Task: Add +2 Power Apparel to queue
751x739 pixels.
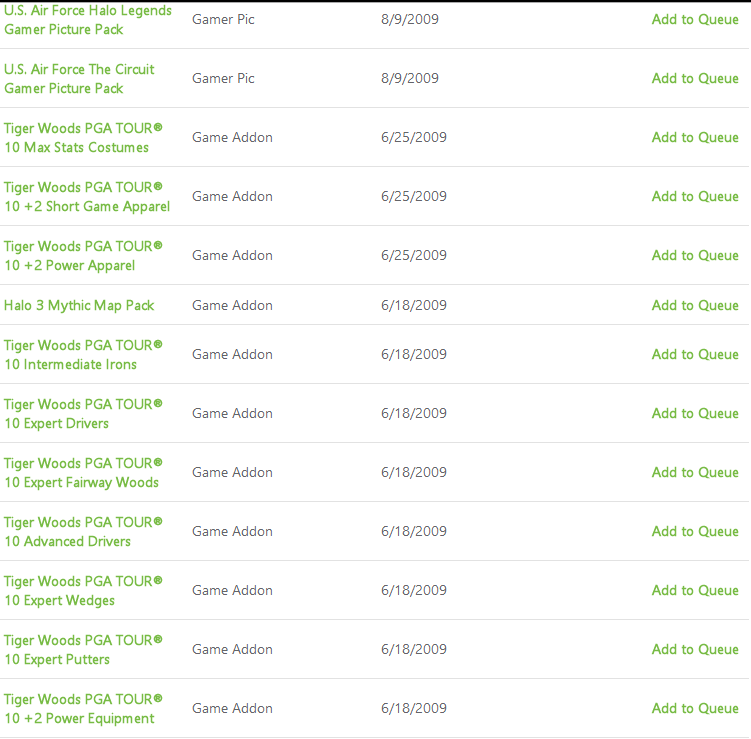Action: (x=695, y=255)
